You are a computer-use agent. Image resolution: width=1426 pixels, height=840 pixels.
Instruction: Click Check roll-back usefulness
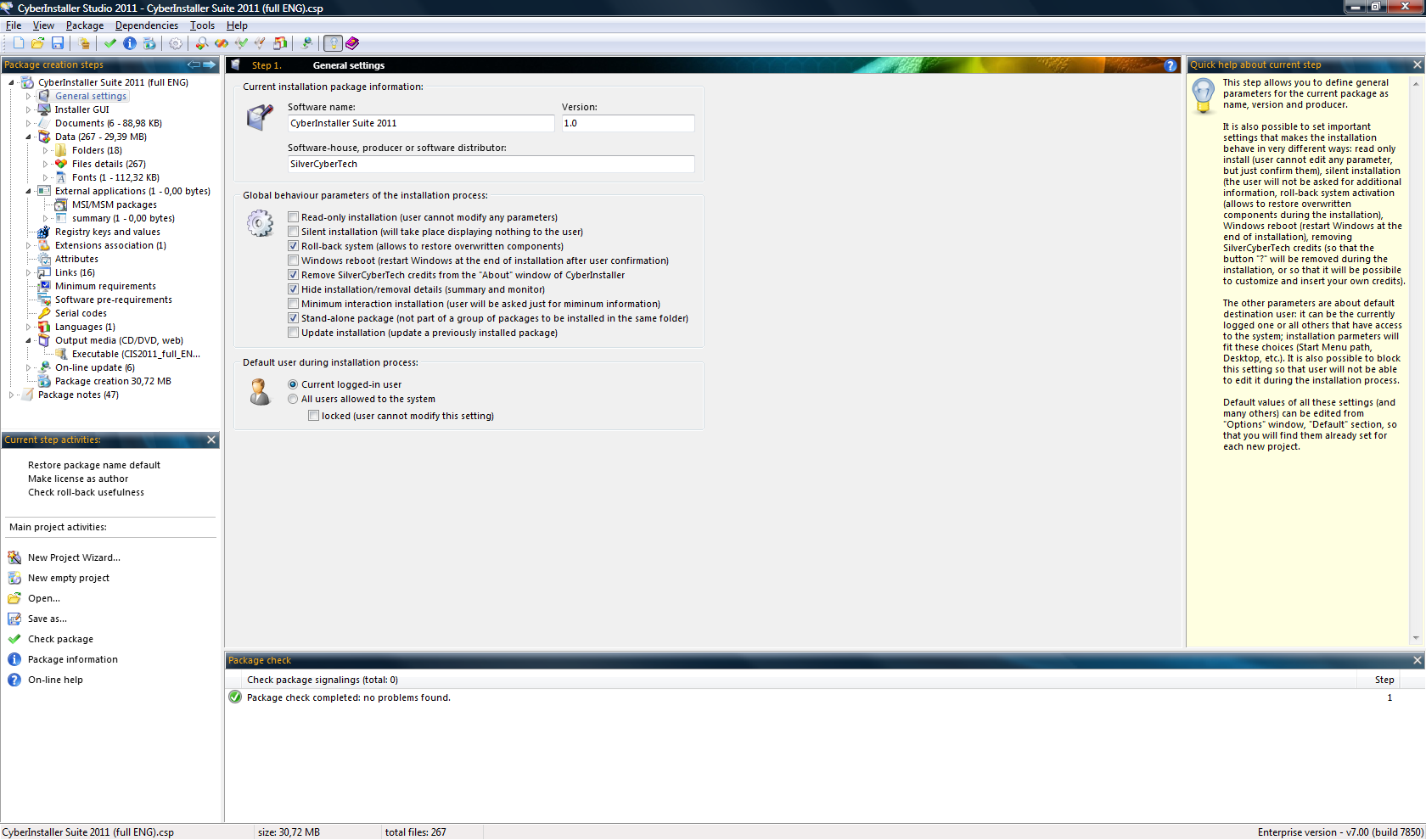pyautogui.click(x=86, y=492)
